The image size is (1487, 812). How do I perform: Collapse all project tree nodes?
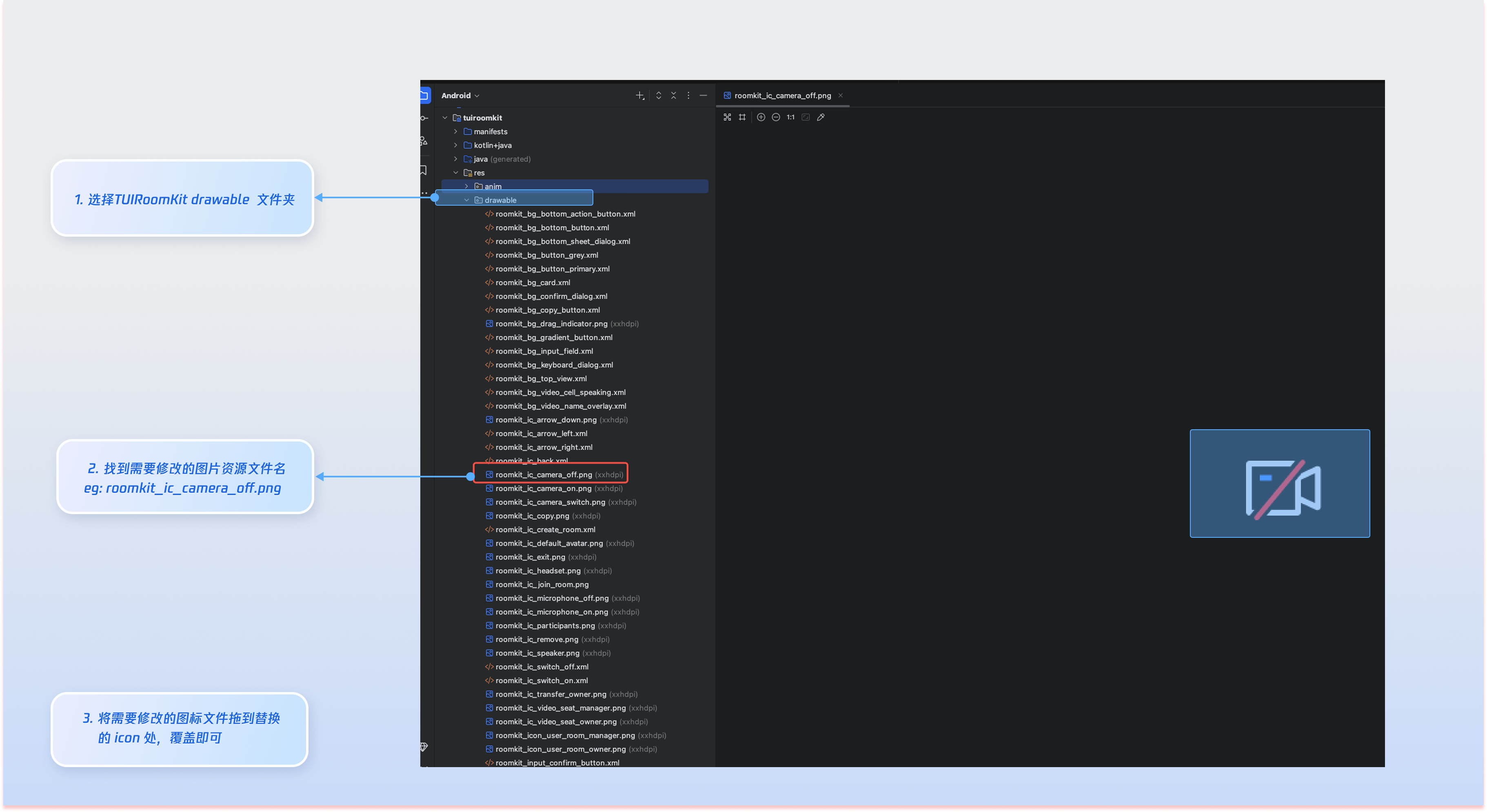[x=674, y=96]
